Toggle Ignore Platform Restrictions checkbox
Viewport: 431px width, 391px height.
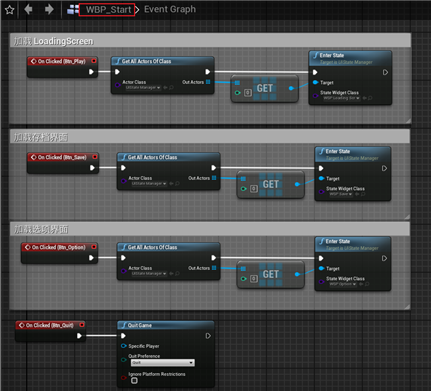point(134,380)
